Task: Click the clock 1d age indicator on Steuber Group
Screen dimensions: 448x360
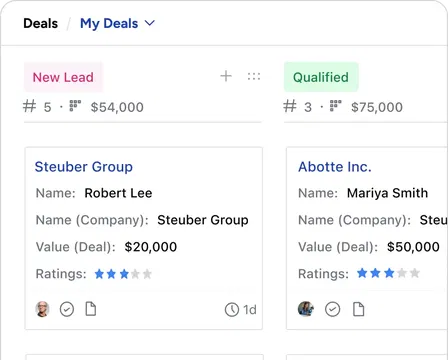Action: click(x=241, y=310)
